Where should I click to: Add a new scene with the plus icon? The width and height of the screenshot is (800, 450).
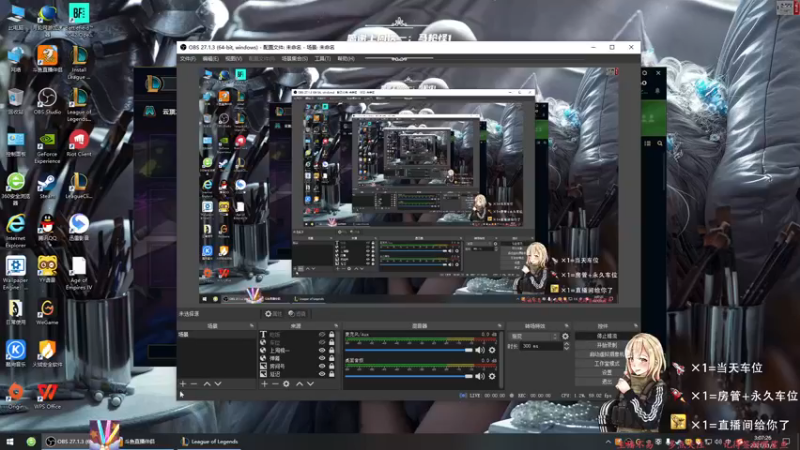(x=183, y=384)
